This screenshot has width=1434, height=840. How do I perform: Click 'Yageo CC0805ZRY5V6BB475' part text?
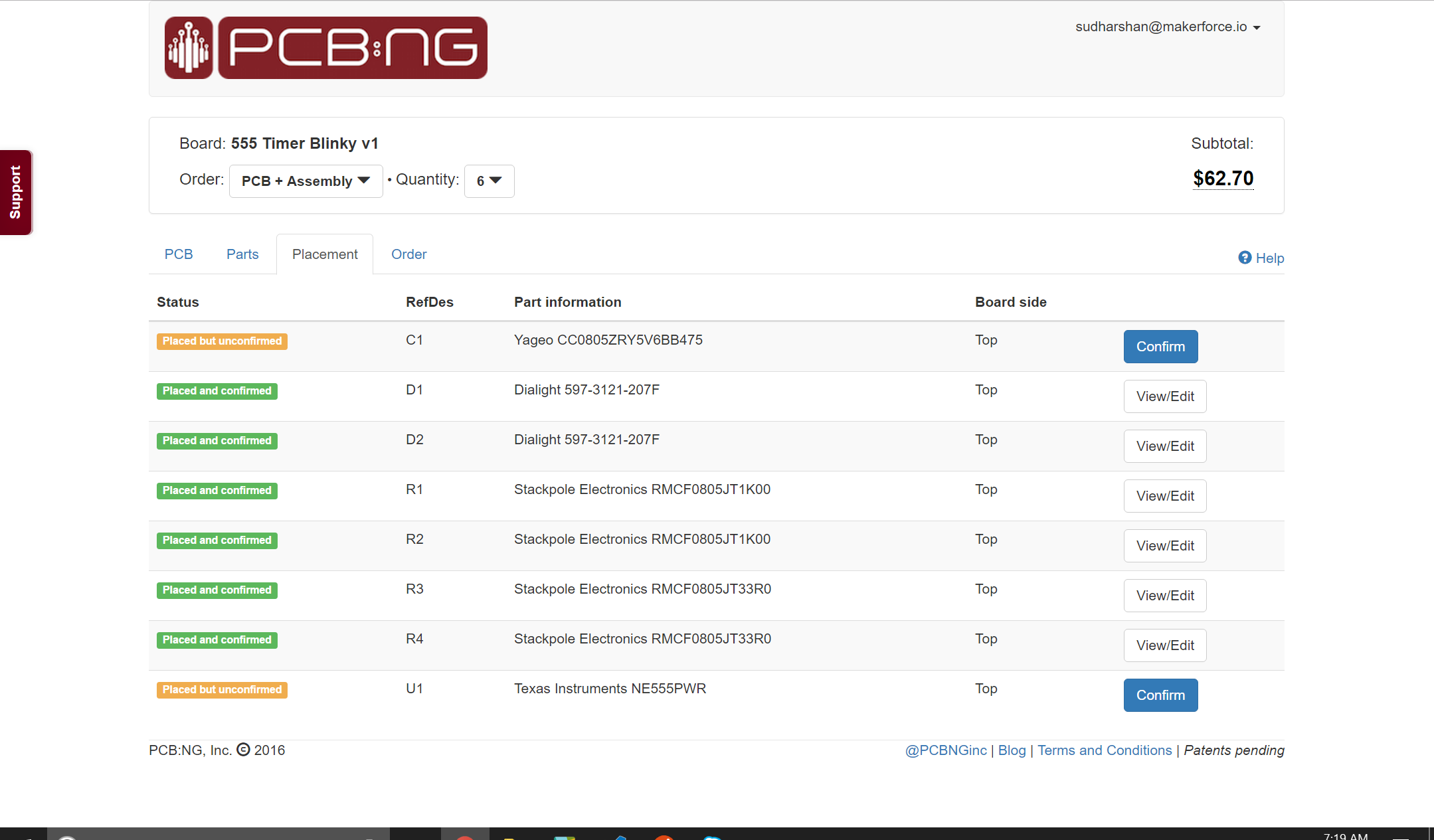click(x=608, y=340)
